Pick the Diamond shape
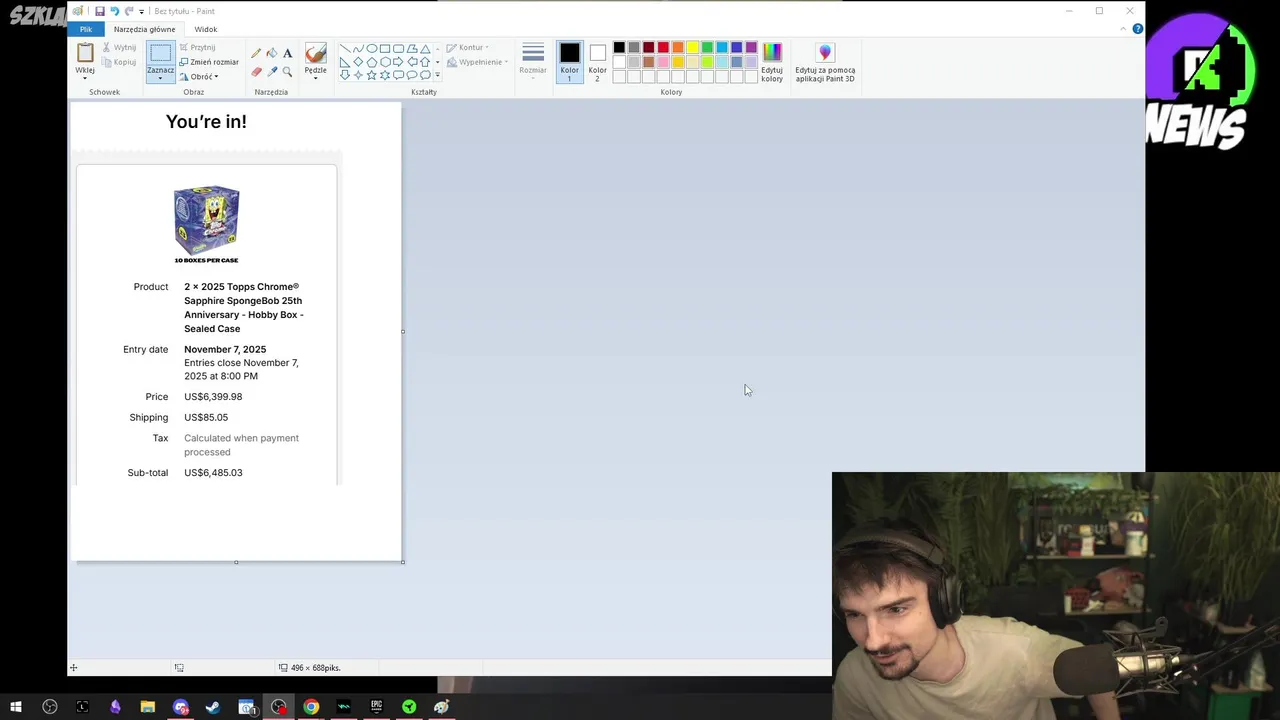Image resolution: width=1280 pixels, height=720 pixels. click(x=358, y=62)
